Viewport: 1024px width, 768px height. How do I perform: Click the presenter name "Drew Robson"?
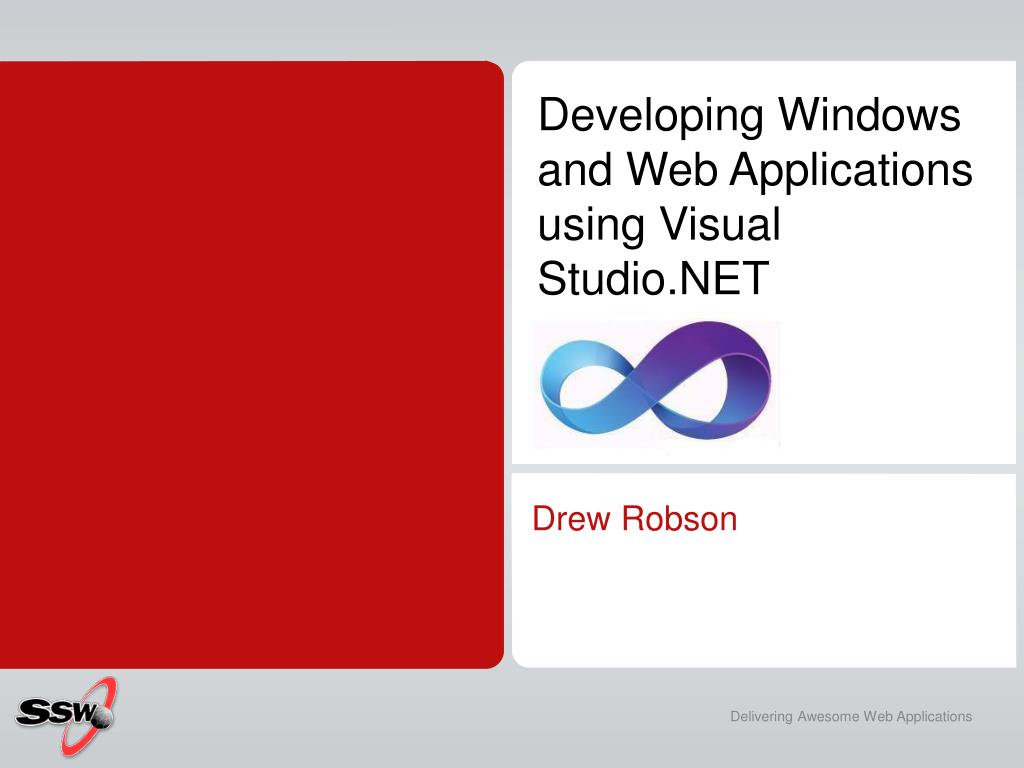click(635, 519)
